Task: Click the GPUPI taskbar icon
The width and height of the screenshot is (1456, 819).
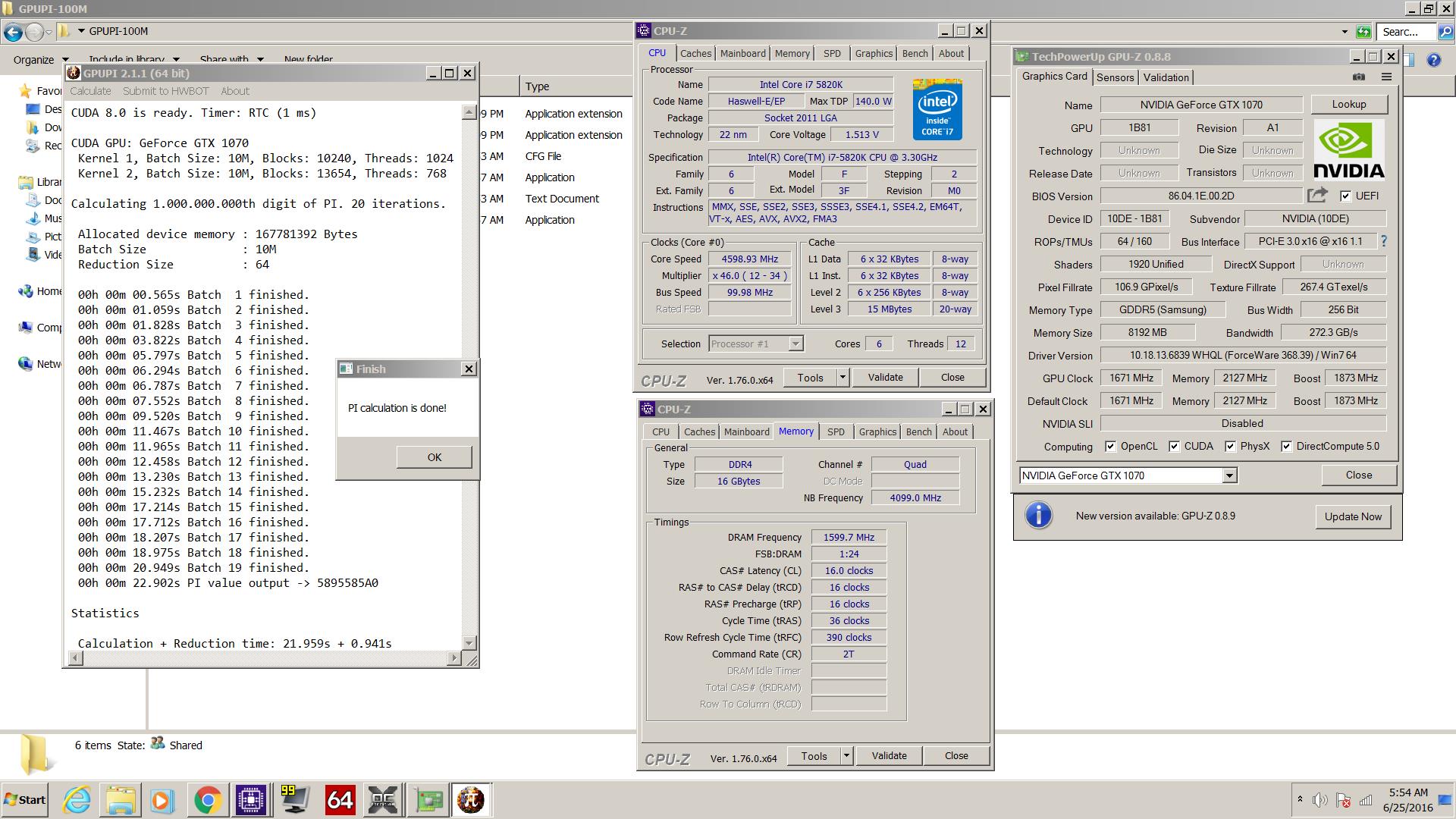Action: (x=471, y=800)
